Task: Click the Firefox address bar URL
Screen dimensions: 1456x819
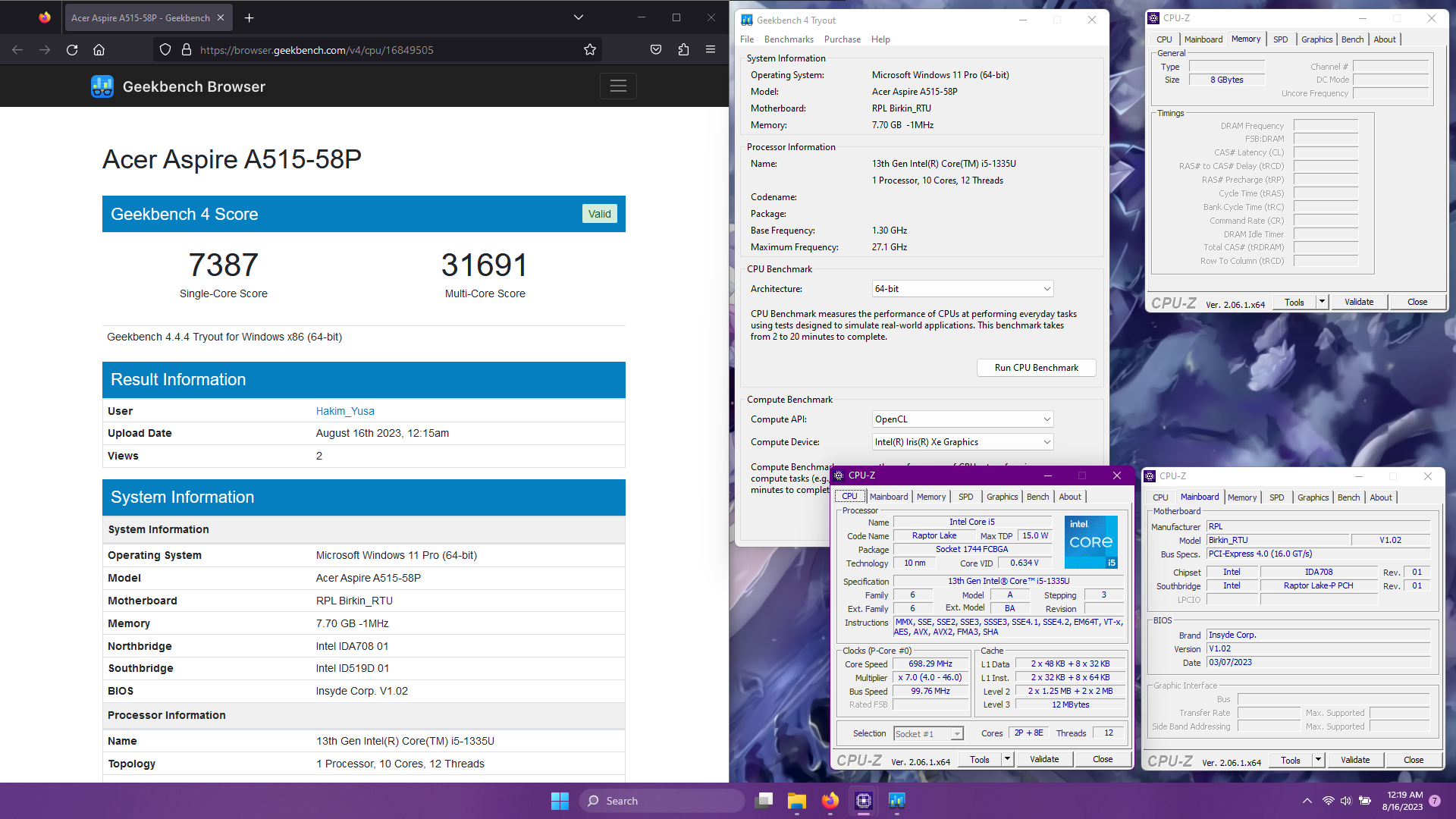Action: [x=316, y=50]
